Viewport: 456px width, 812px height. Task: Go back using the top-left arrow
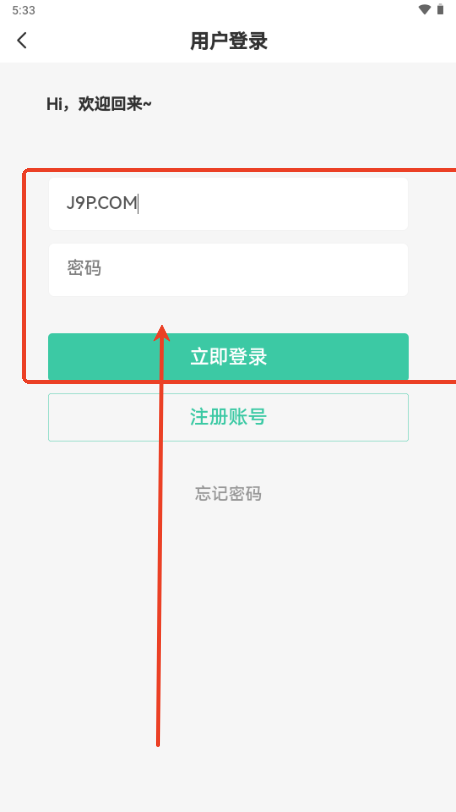pyautogui.click(x=22, y=40)
